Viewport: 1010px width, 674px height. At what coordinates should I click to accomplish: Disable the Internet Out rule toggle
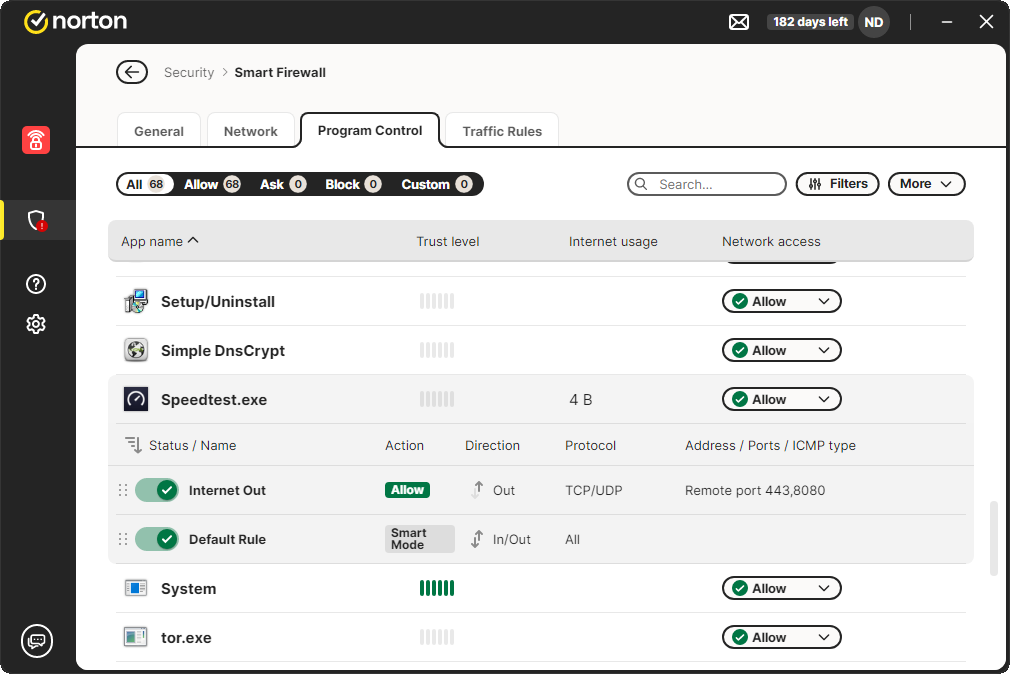click(x=156, y=490)
